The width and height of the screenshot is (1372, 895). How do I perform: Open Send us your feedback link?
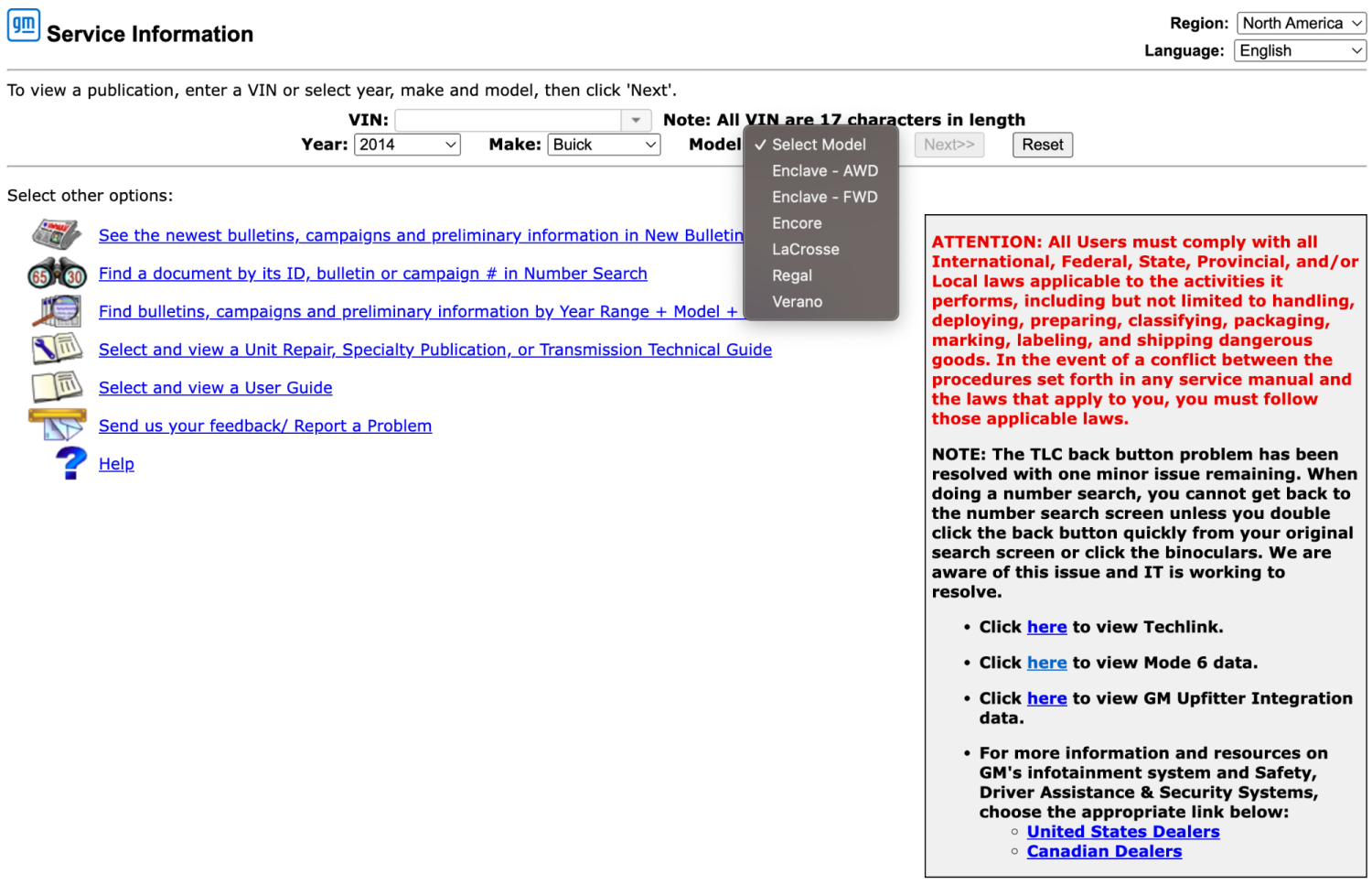point(265,426)
